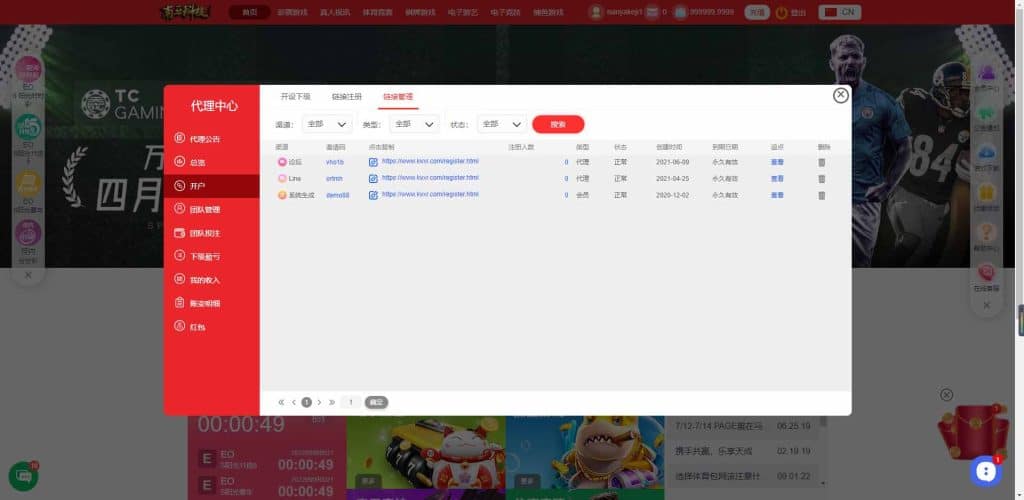Open 电子游艺 in the top navigation
This screenshot has height=500, width=1024.
[463, 12]
